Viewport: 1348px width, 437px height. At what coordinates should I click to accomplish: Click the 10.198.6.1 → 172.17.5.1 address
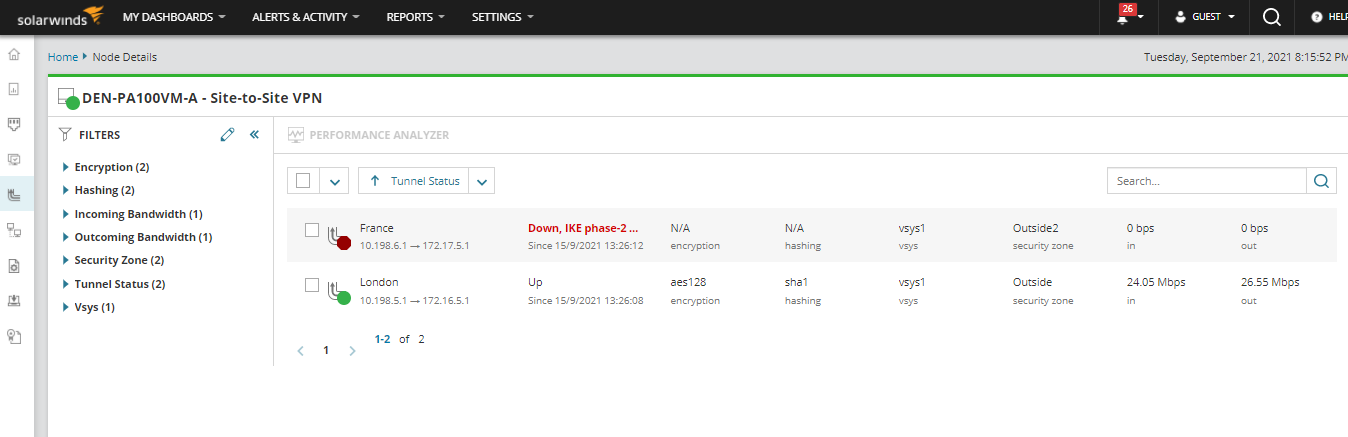(415, 246)
